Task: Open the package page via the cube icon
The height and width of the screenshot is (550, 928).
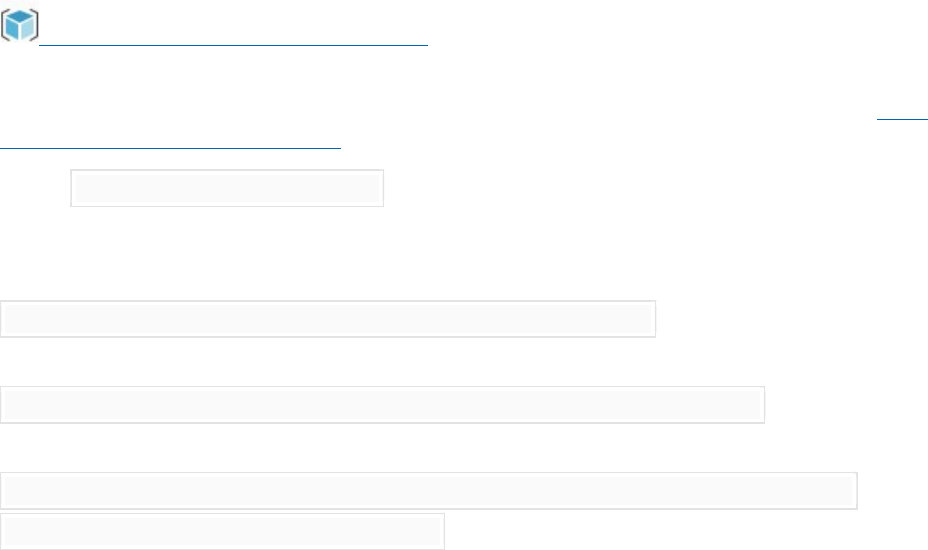Action: click(20, 25)
